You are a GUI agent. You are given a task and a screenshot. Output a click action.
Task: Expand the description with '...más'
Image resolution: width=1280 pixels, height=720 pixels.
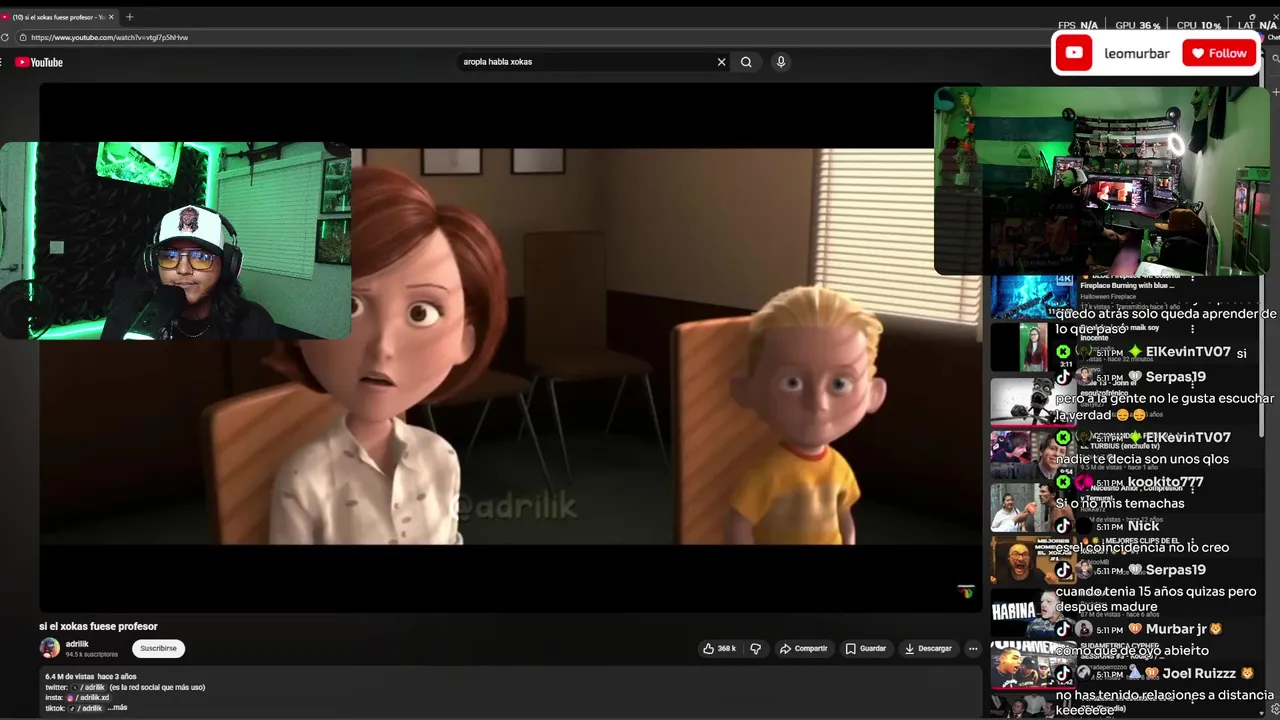tap(117, 707)
